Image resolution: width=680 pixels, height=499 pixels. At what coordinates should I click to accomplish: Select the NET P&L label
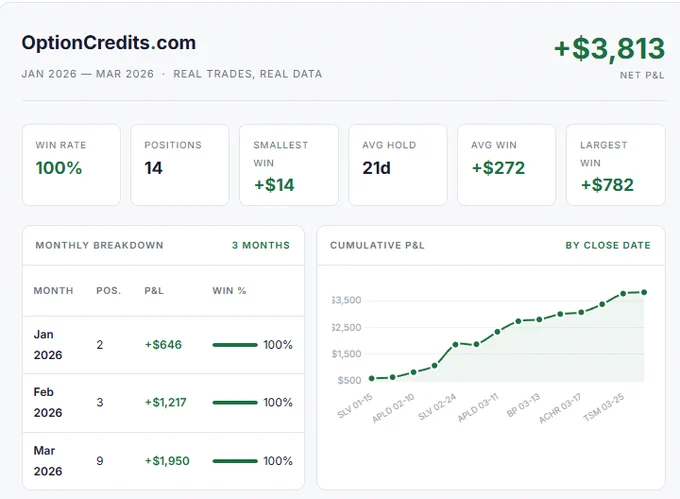pyautogui.click(x=642, y=75)
